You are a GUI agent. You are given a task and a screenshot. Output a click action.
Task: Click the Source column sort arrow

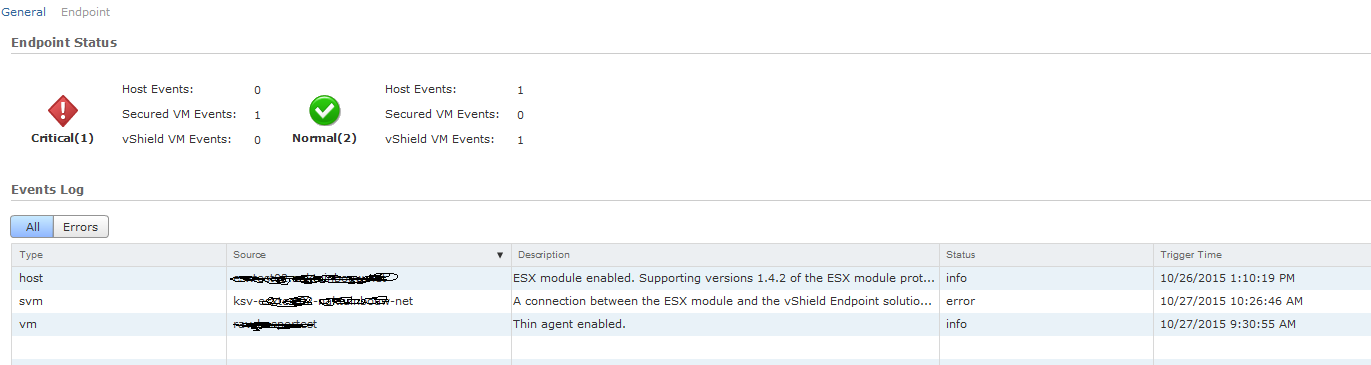tap(500, 255)
